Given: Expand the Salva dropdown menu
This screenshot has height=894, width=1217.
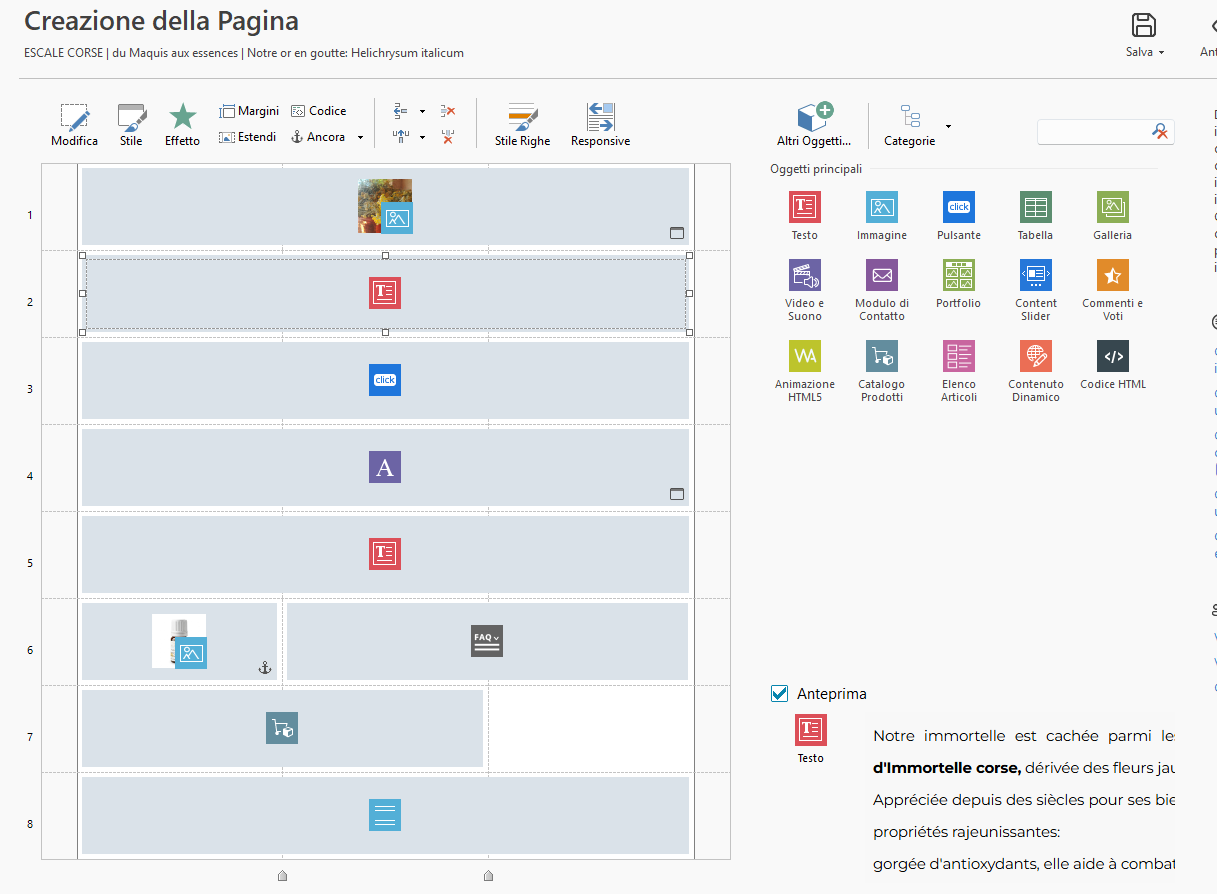Looking at the screenshot, I should (x=1161, y=52).
